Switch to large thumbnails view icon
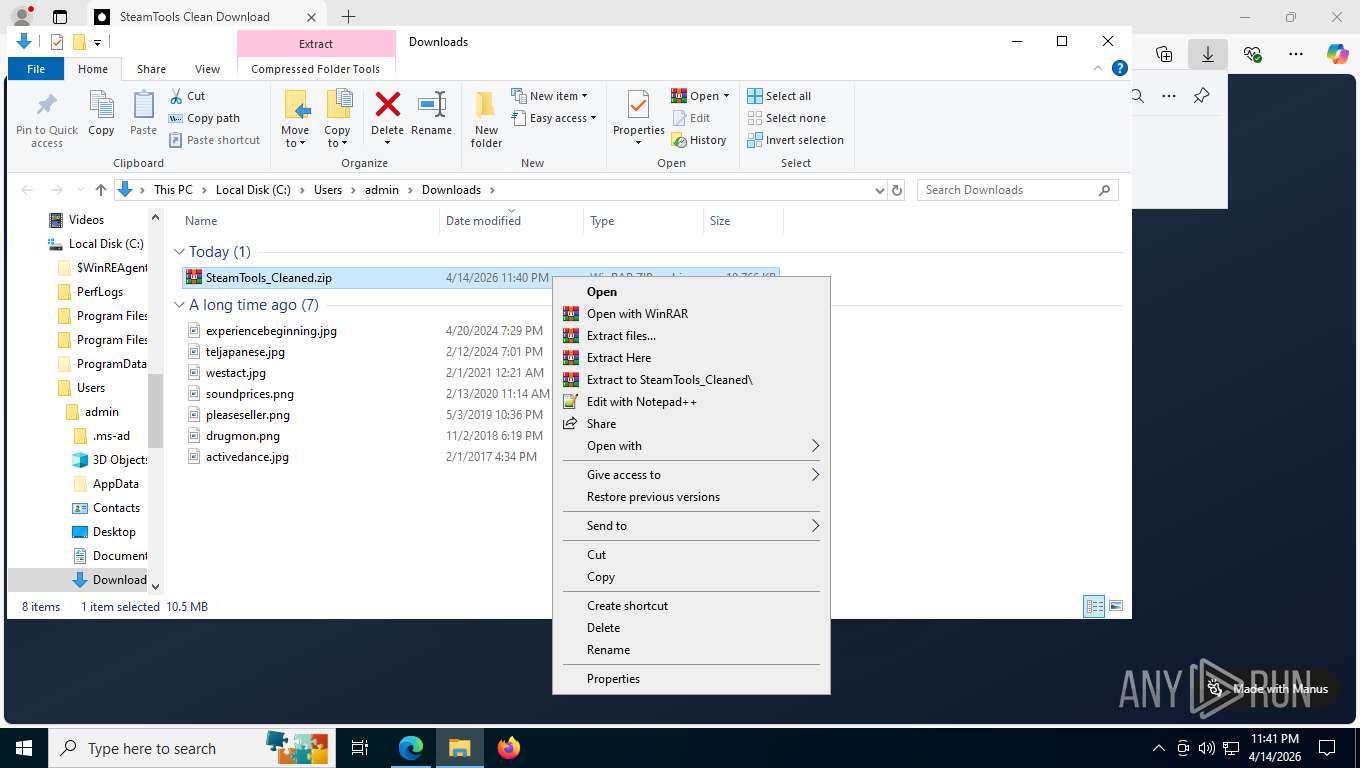The height and width of the screenshot is (768, 1360). (x=1116, y=607)
